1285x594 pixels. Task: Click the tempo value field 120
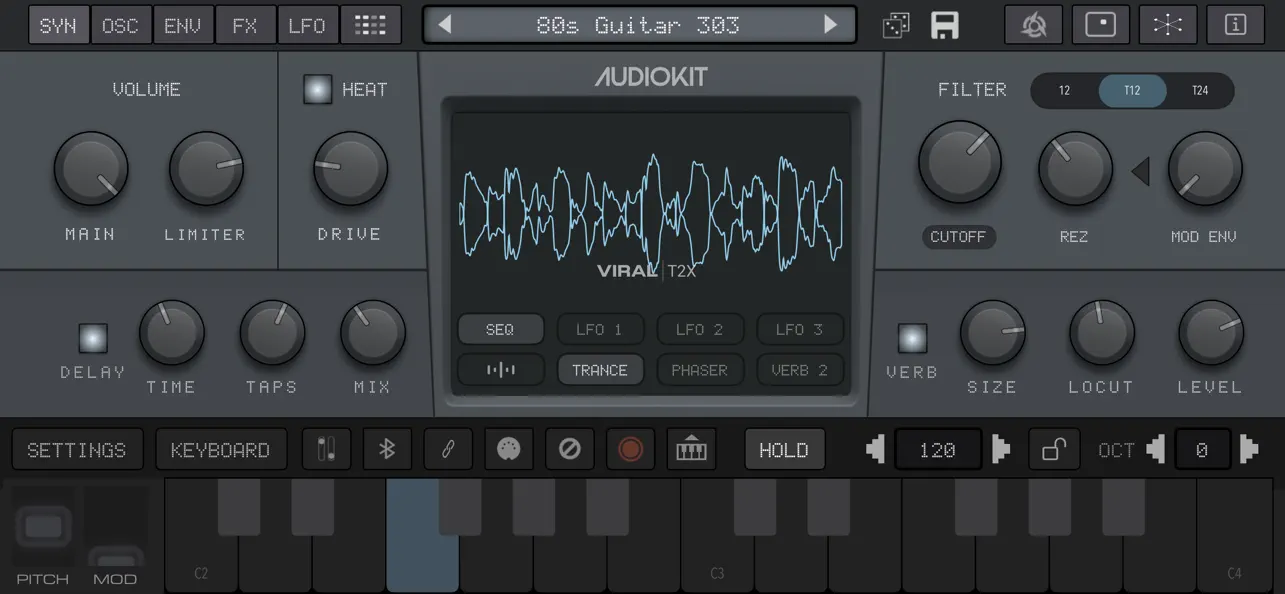pyautogui.click(x=938, y=450)
